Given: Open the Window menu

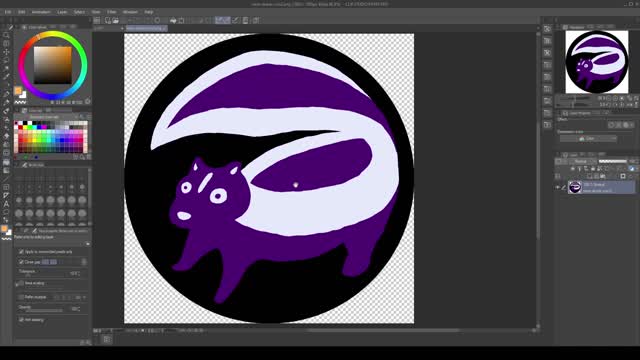Looking at the screenshot, I should click(x=130, y=12).
